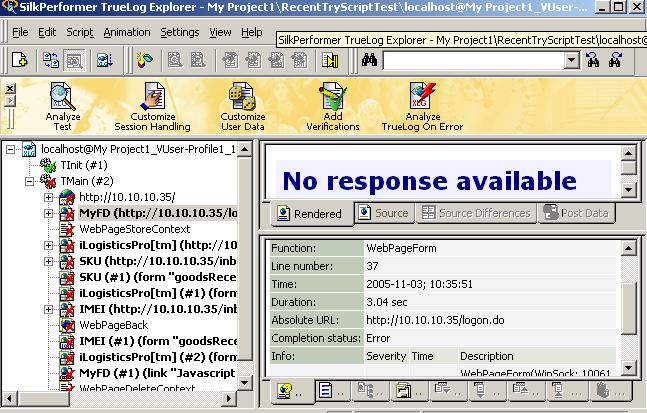The width and height of the screenshot is (647, 413).
Task: Click the stacked windows bottom tab
Action: [409, 391]
